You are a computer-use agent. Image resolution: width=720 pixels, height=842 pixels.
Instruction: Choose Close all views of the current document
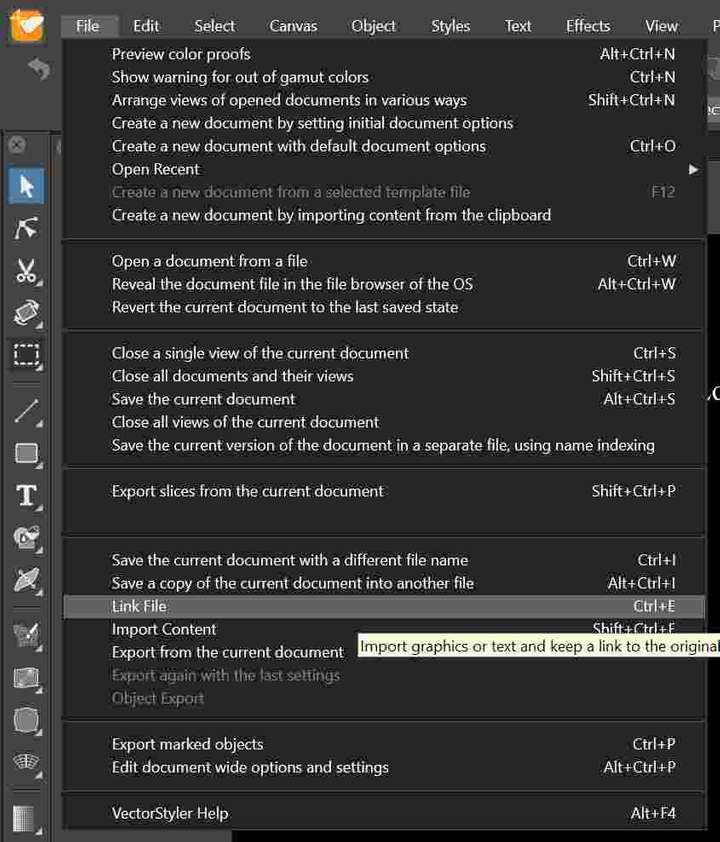tap(384, 423)
